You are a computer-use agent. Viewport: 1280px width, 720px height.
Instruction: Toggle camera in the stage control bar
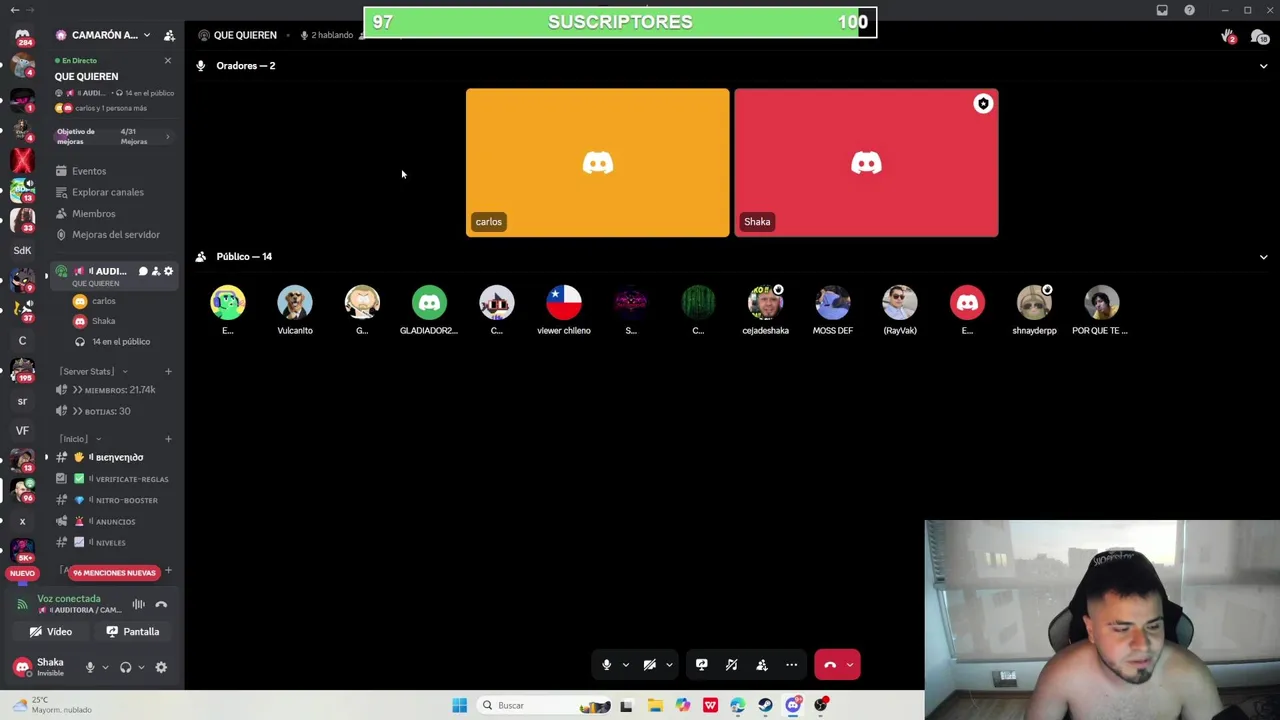(650, 665)
